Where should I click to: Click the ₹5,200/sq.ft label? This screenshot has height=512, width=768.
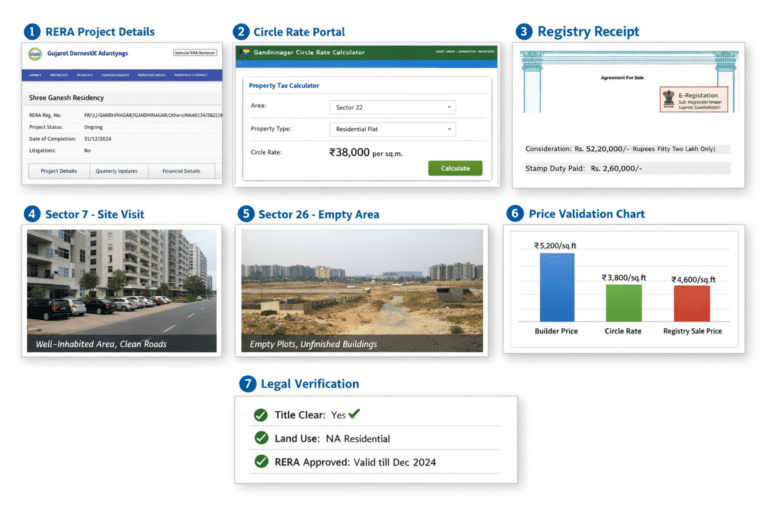[555, 245]
